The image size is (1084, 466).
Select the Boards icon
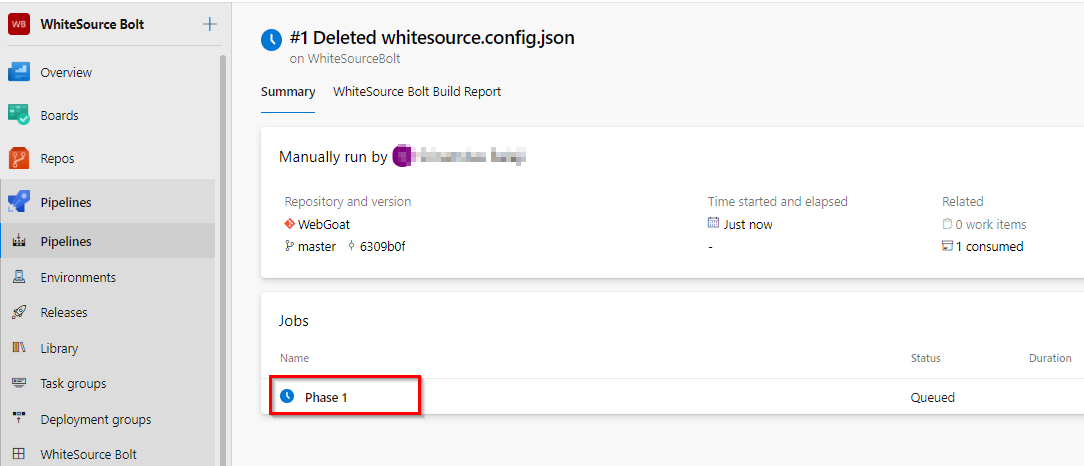(19, 115)
